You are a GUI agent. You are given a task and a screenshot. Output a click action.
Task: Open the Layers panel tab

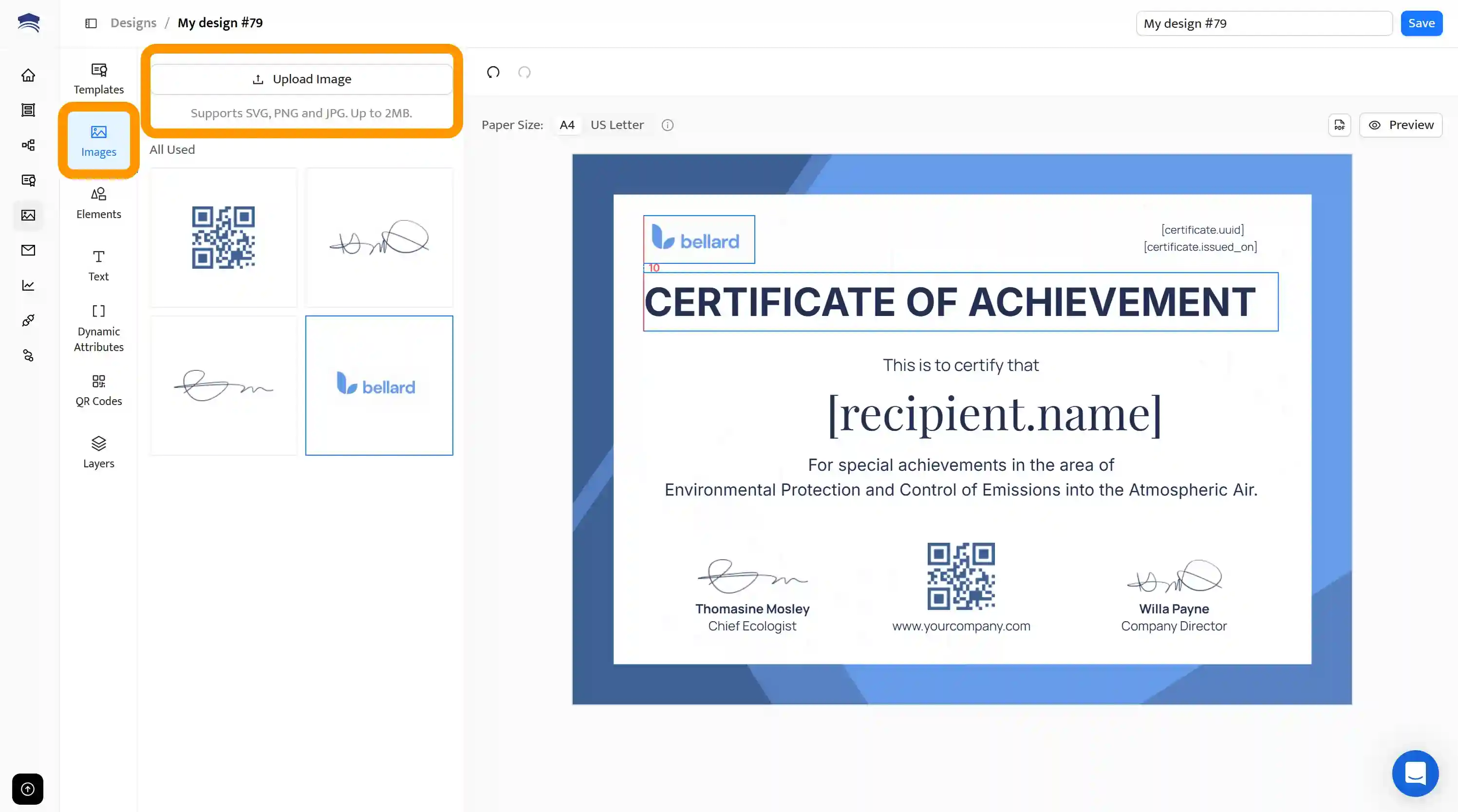click(98, 452)
